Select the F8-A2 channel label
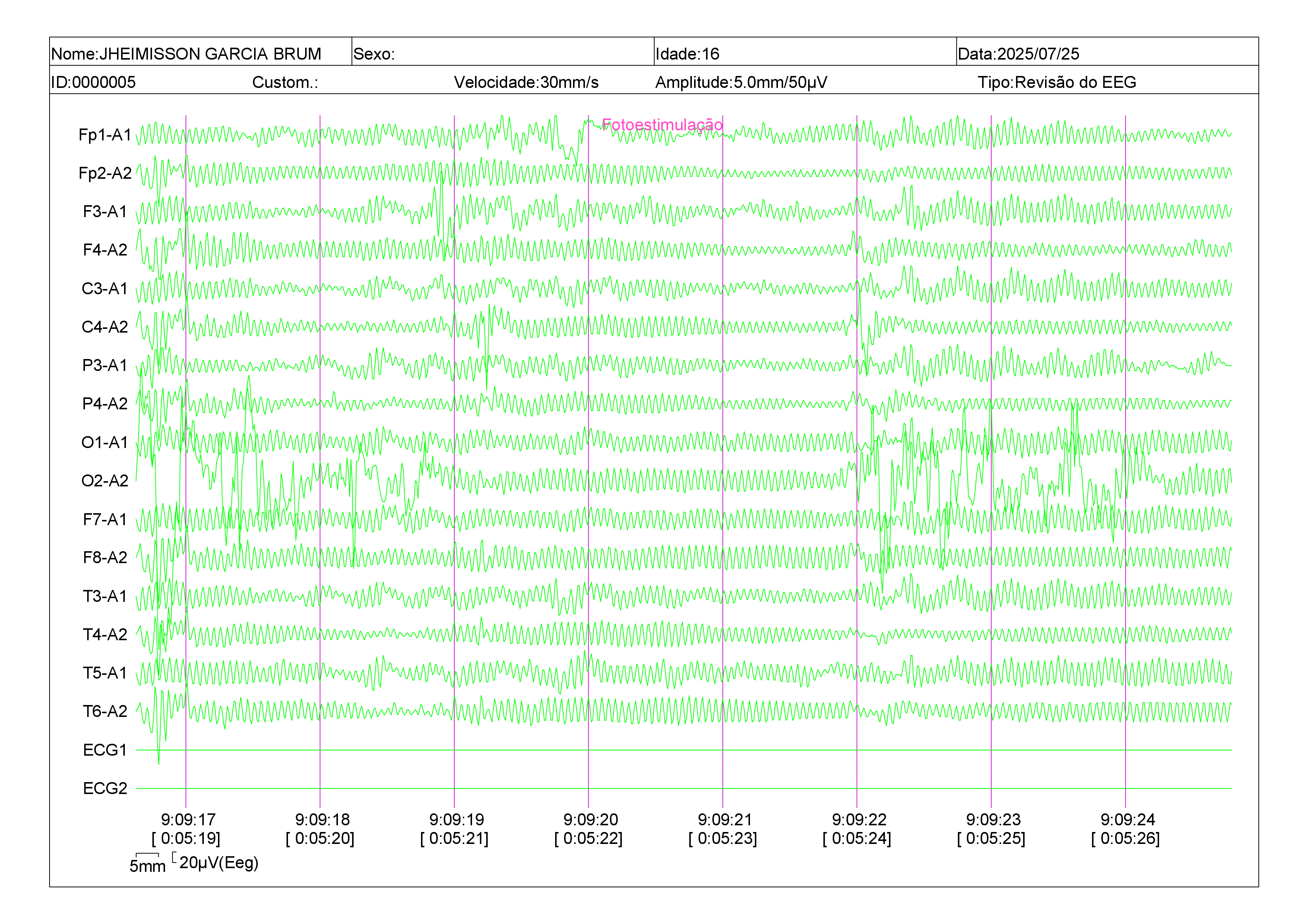 (105, 558)
